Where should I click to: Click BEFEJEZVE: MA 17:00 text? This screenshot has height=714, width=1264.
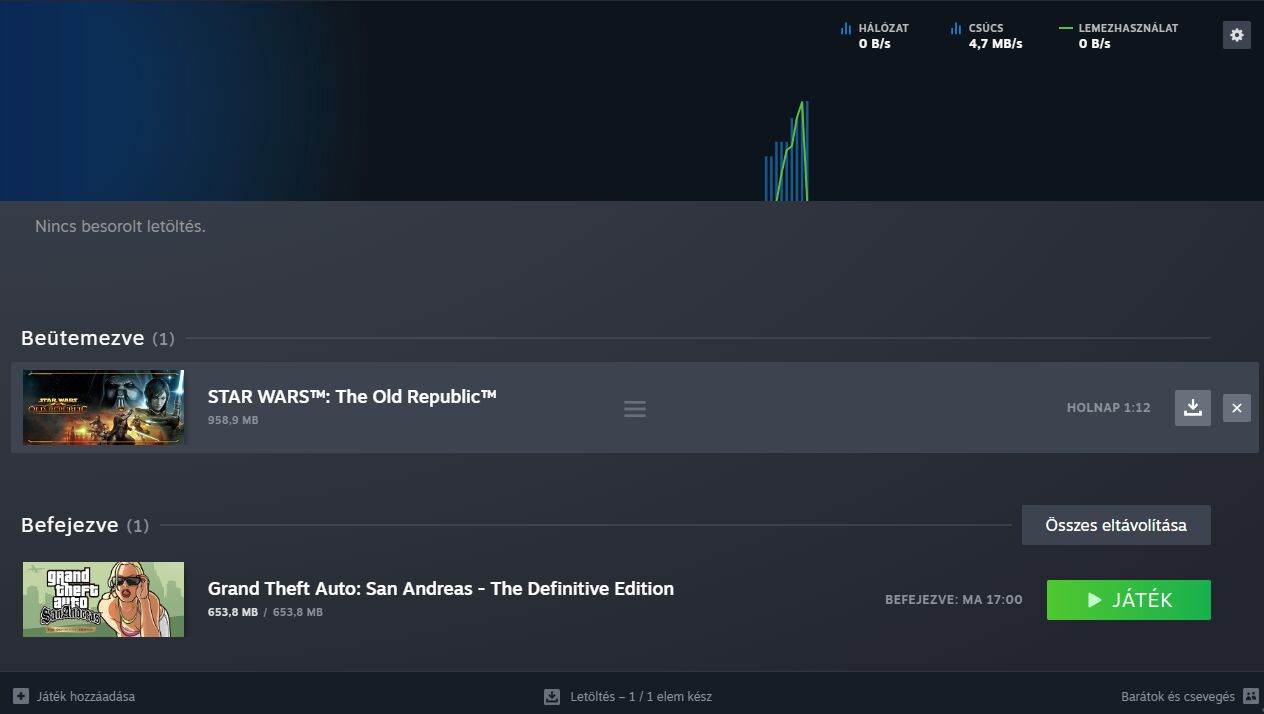[954, 600]
